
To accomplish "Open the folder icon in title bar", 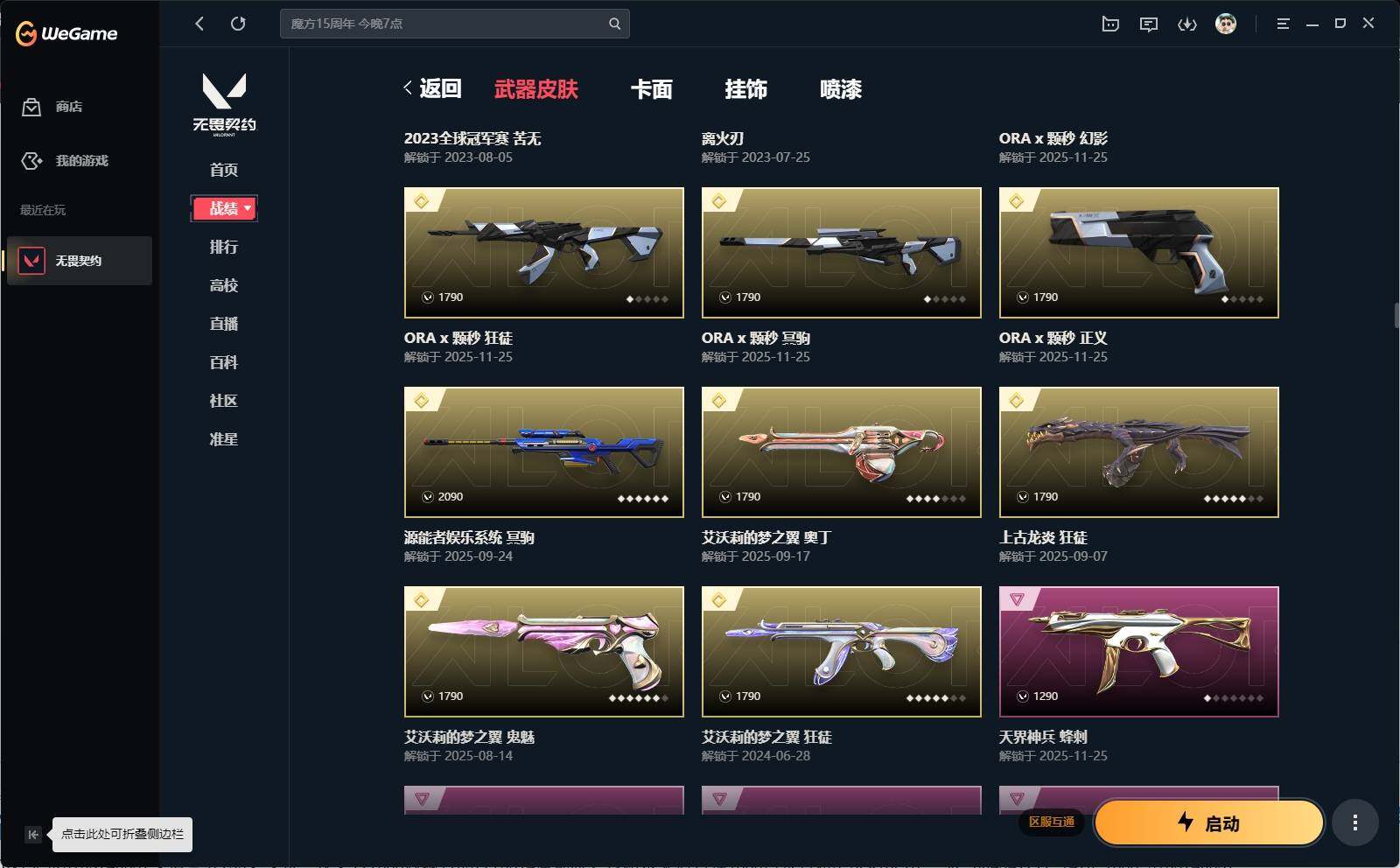I will click(1110, 24).
